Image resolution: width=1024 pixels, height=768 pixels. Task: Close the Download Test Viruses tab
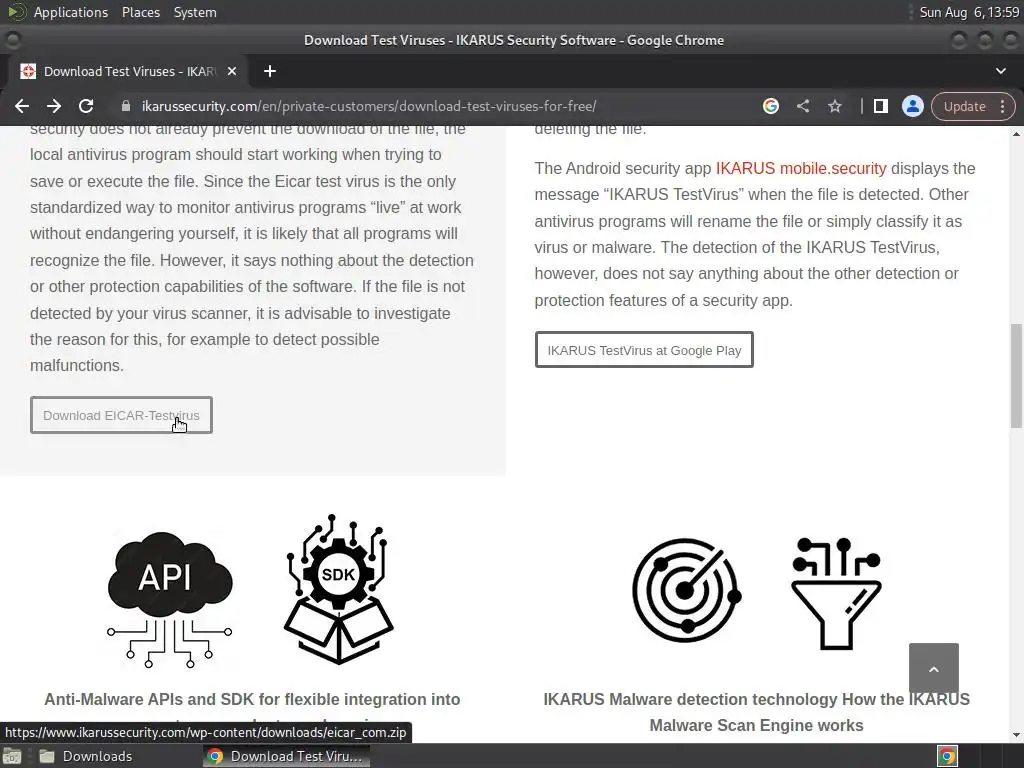232,71
